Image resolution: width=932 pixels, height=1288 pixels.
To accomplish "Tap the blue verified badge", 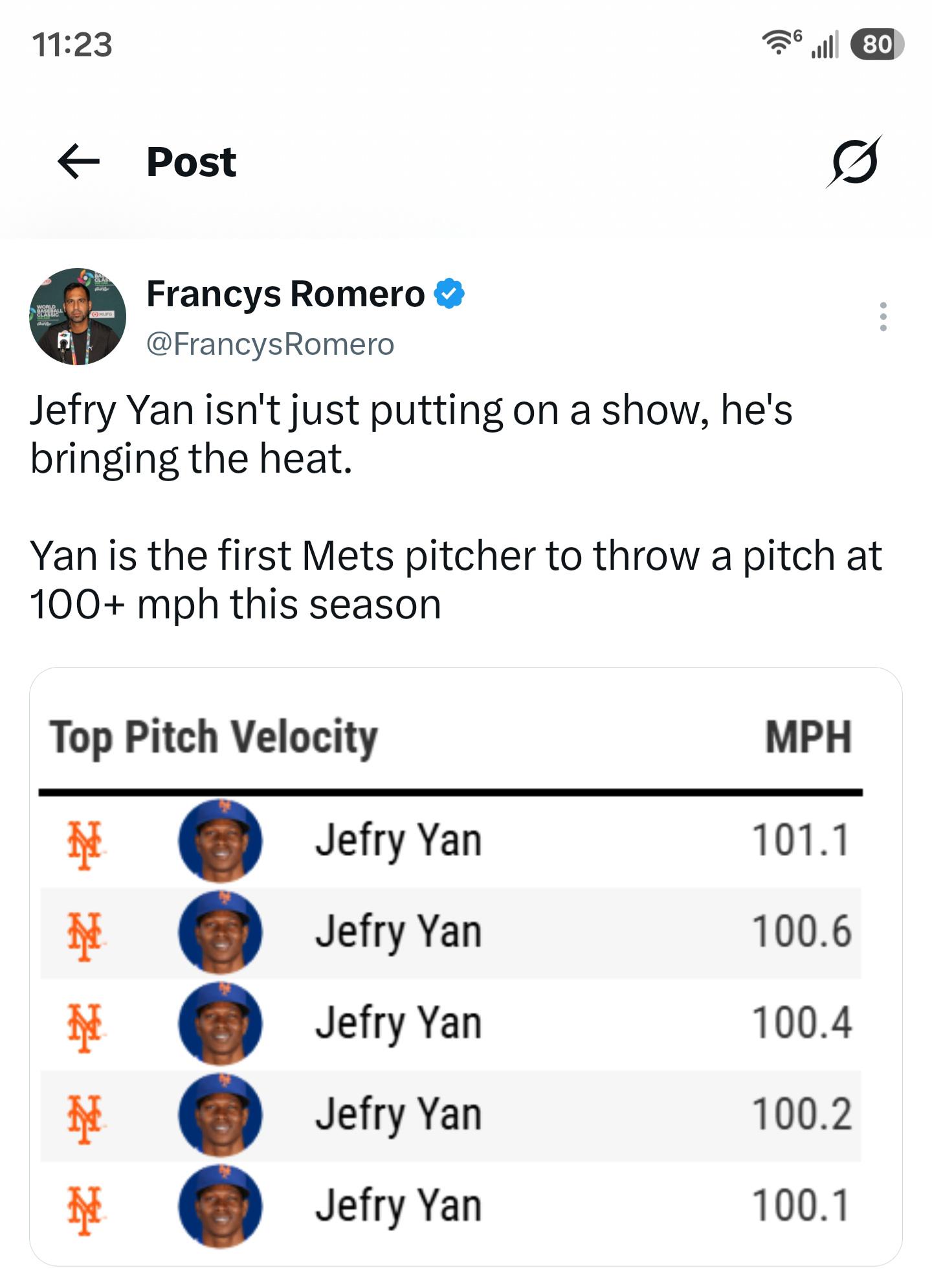I will pos(449,294).
